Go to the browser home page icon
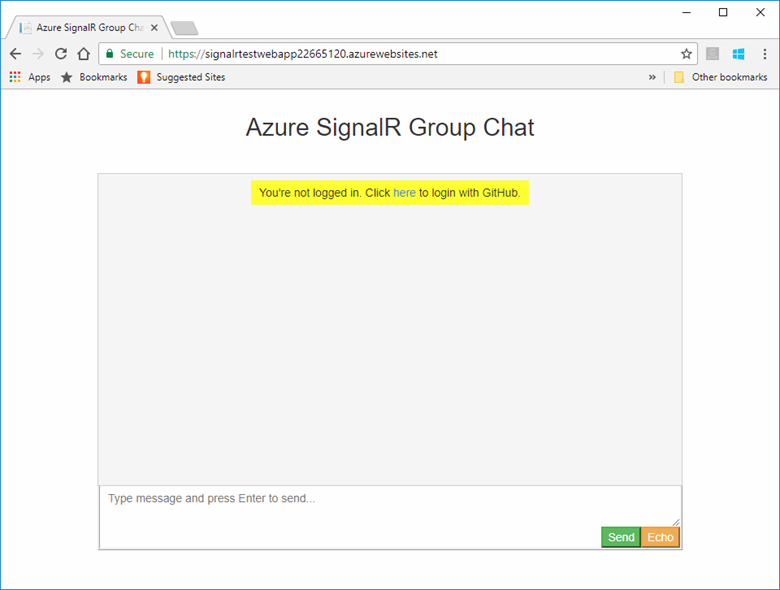 pyautogui.click(x=84, y=54)
